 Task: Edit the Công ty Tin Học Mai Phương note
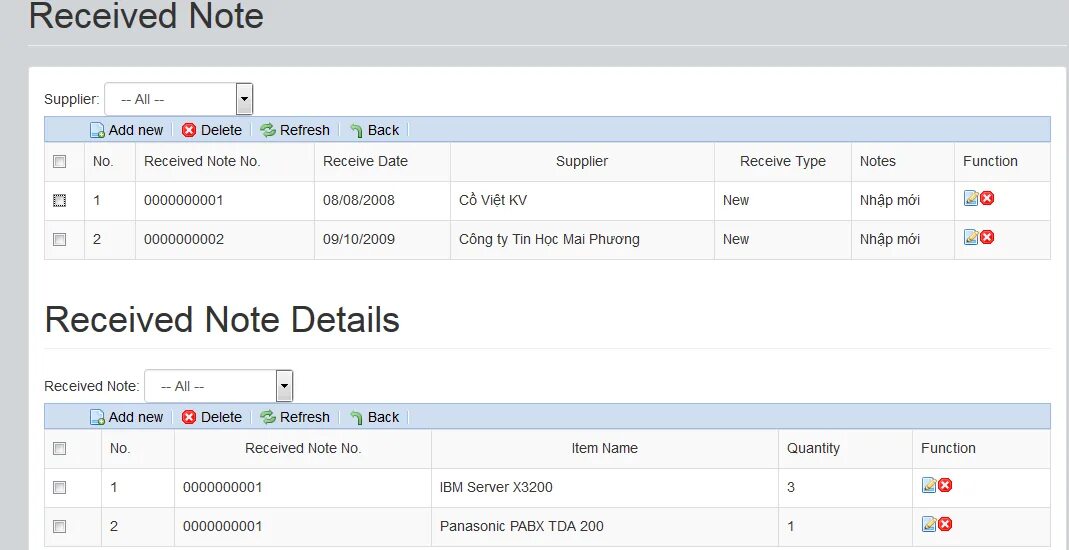tap(971, 237)
